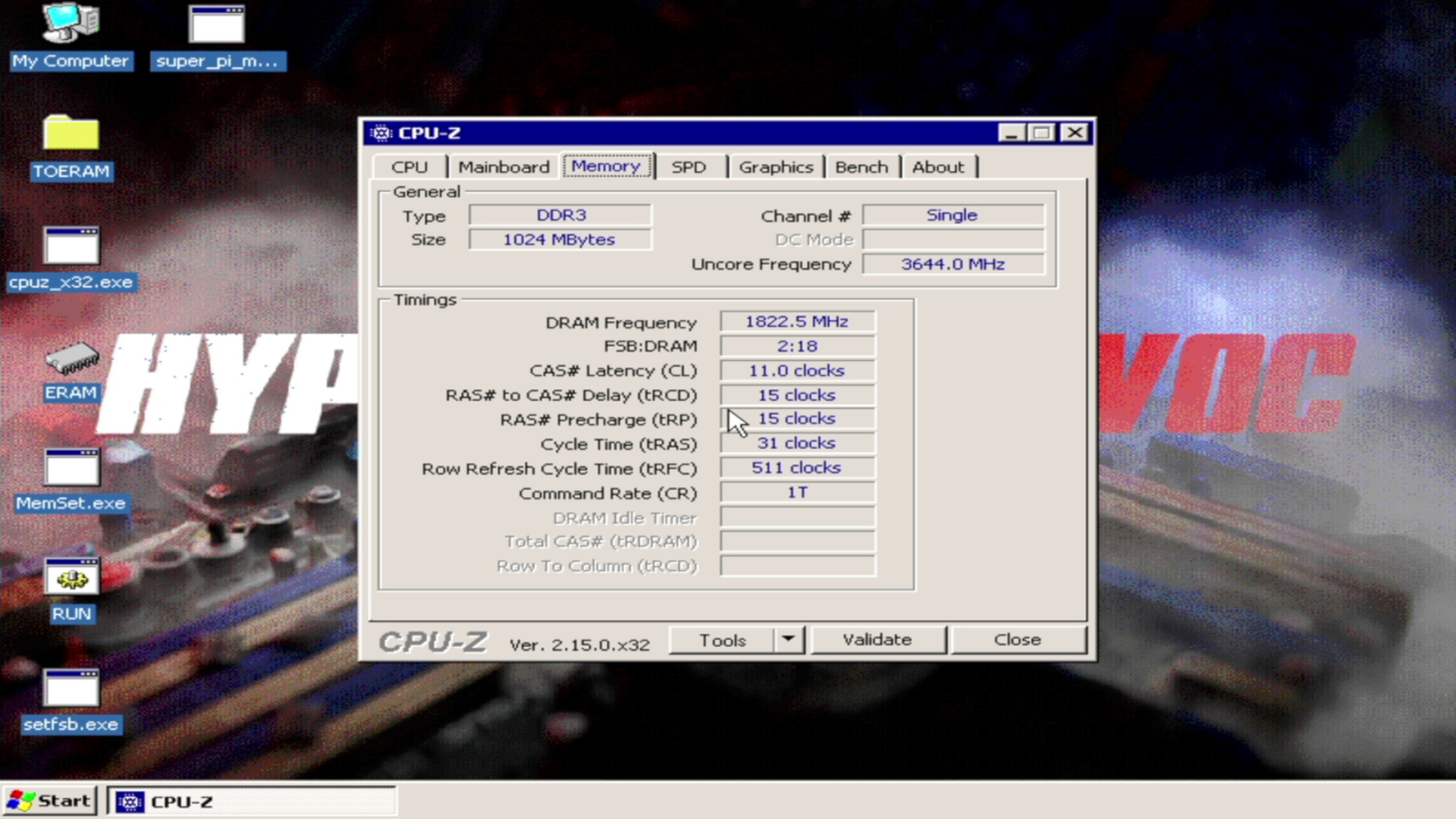Open the About tab
Viewport: 1456px width, 819px height.
pos(938,167)
